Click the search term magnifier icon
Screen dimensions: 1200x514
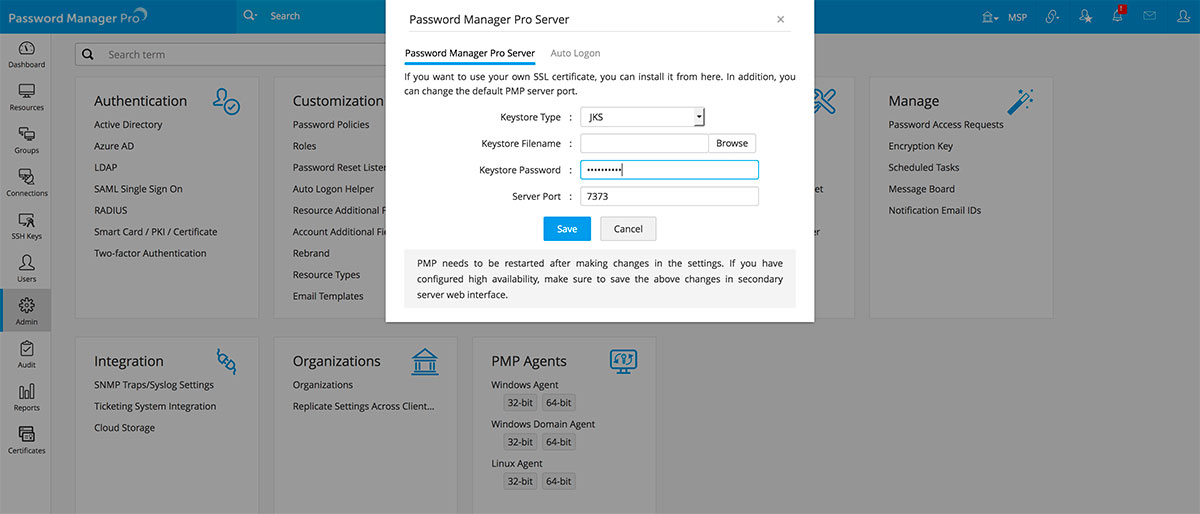tap(88, 54)
